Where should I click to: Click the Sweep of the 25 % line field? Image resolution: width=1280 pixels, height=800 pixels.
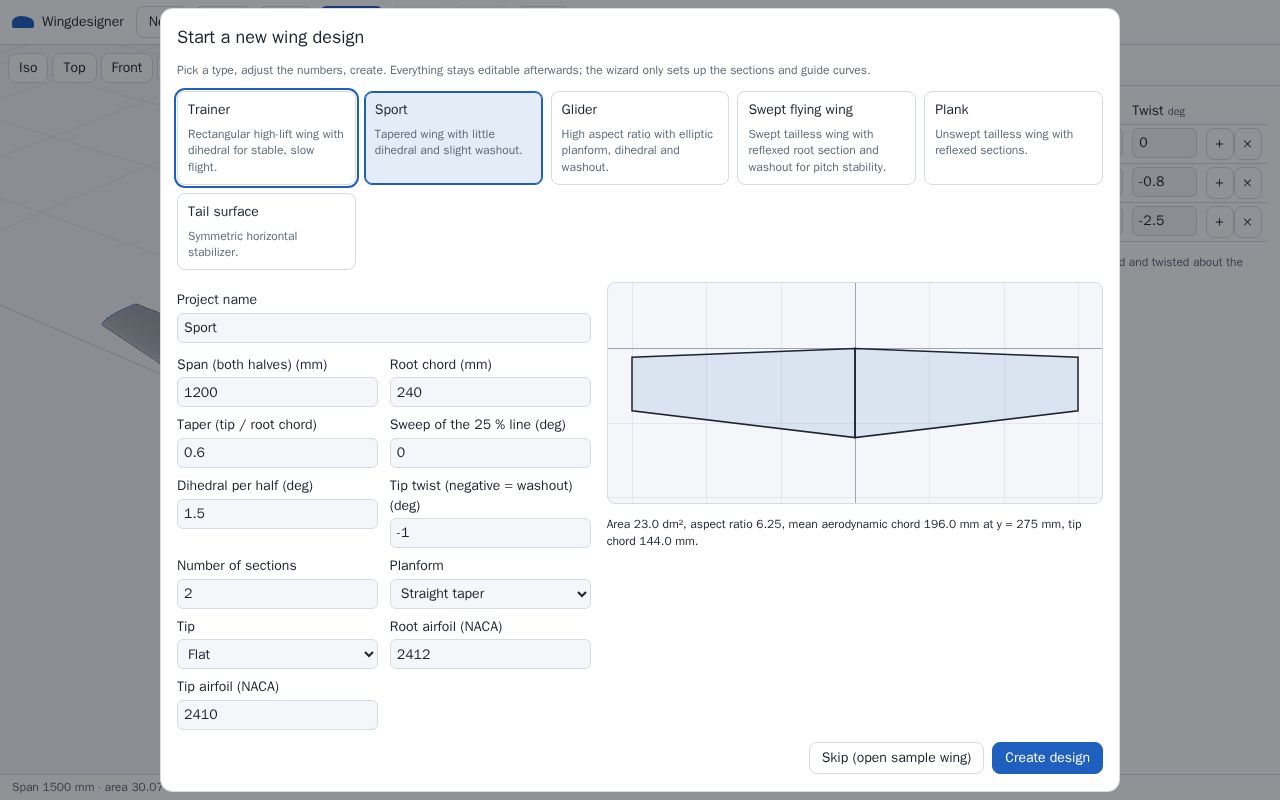tap(490, 453)
